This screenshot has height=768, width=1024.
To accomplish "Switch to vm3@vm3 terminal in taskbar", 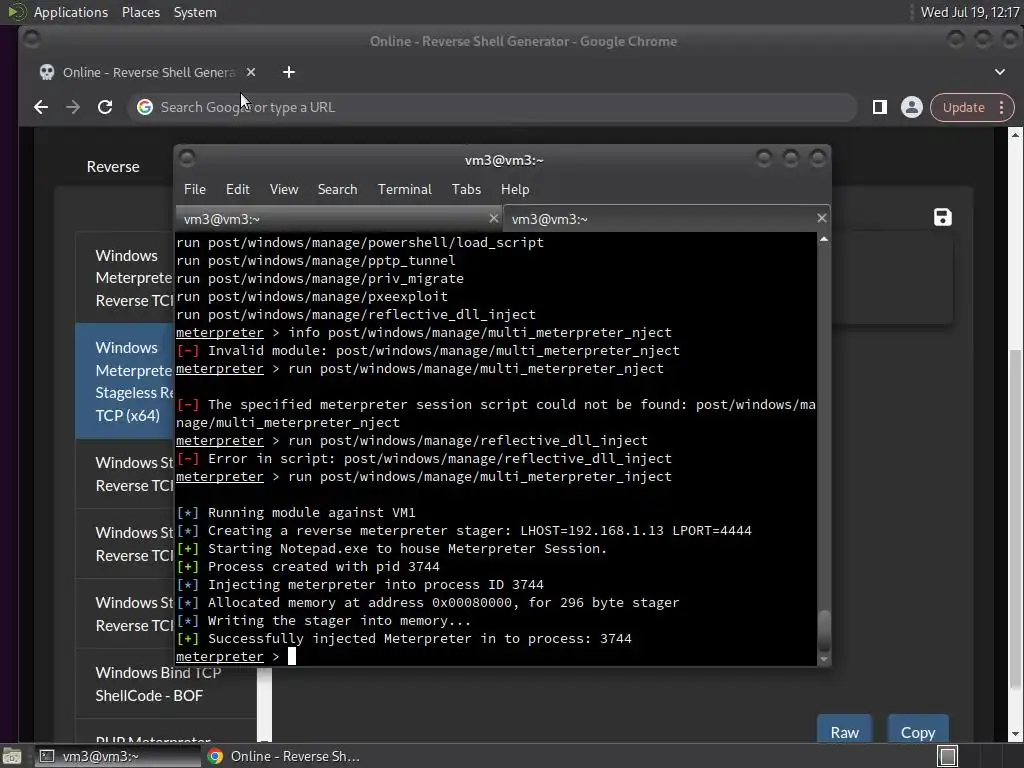I will [116, 756].
